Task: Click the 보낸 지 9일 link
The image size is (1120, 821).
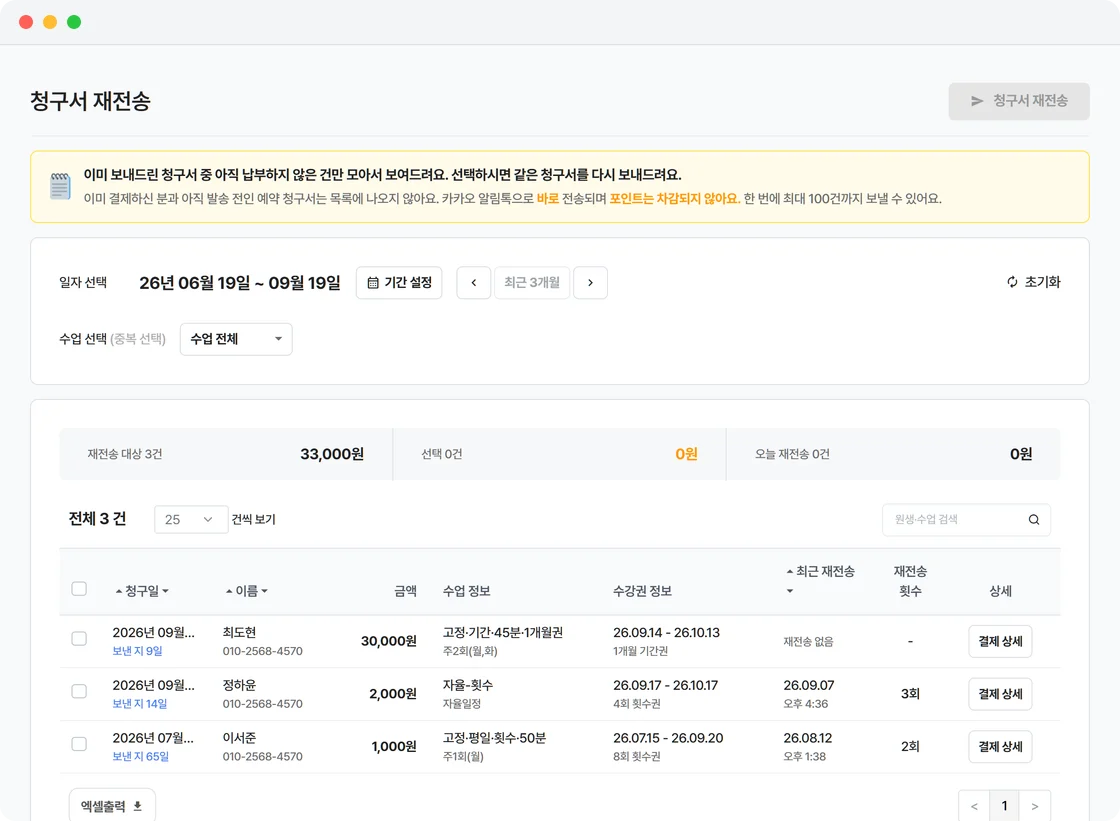Action: point(137,651)
